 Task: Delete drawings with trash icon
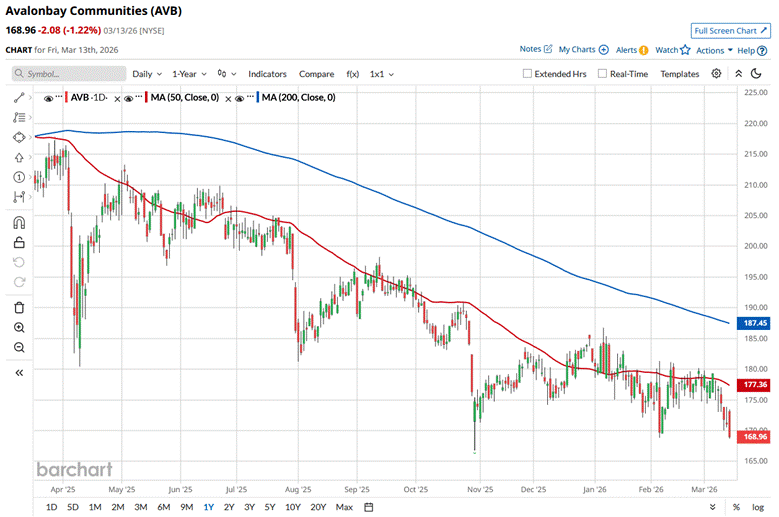pyautogui.click(x=19, y=308)
